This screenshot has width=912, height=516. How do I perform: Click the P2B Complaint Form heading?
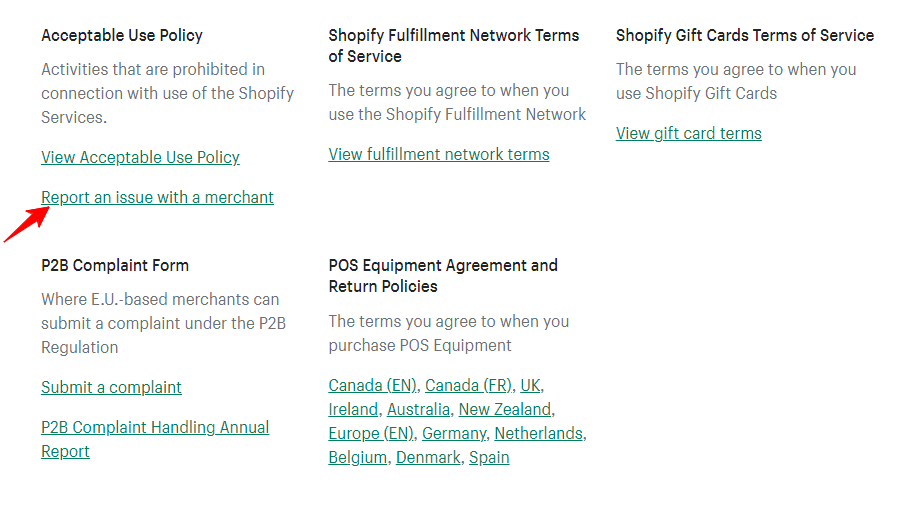(x=115, y=265)
